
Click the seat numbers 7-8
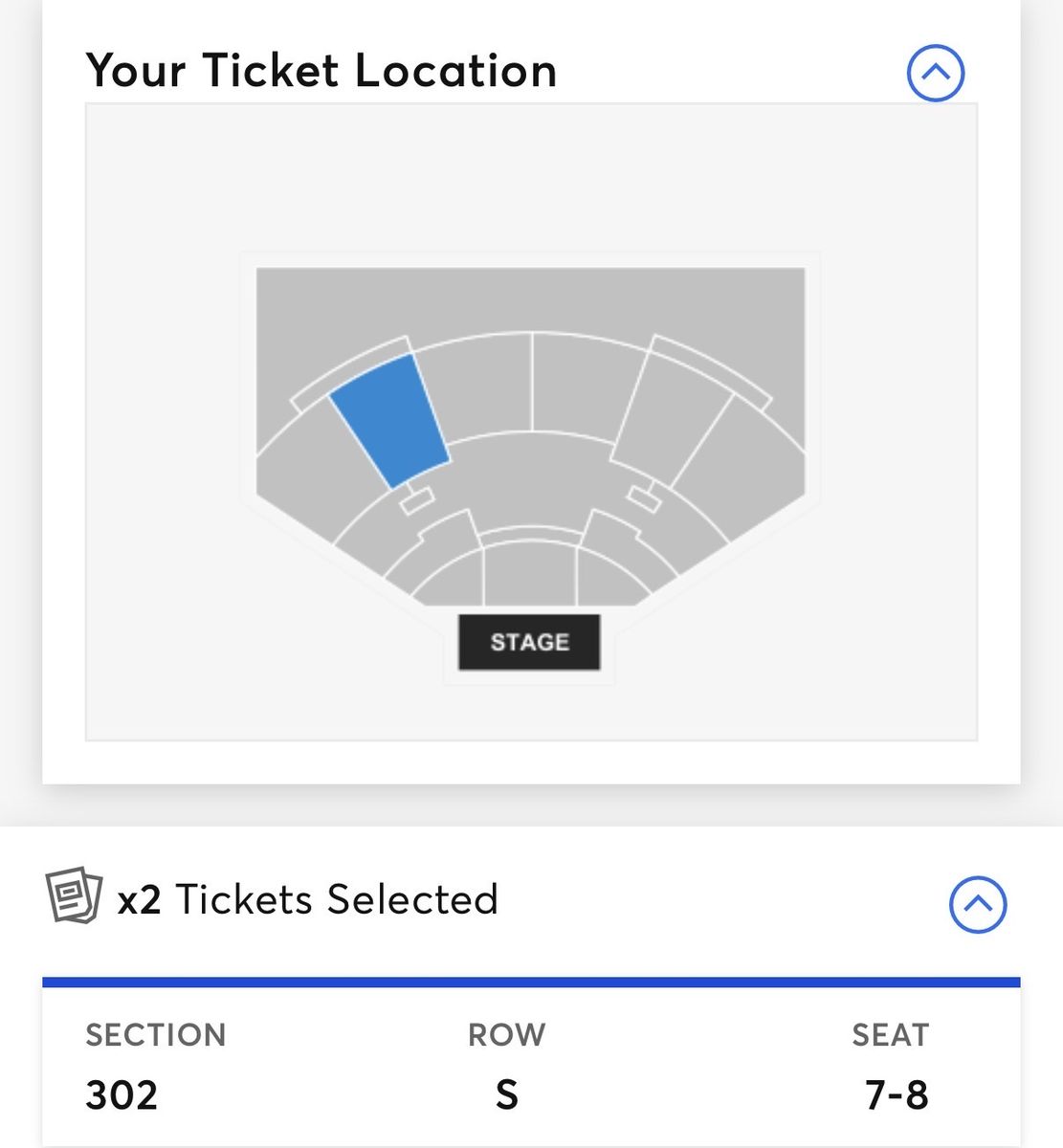[x=897, y=1094]
